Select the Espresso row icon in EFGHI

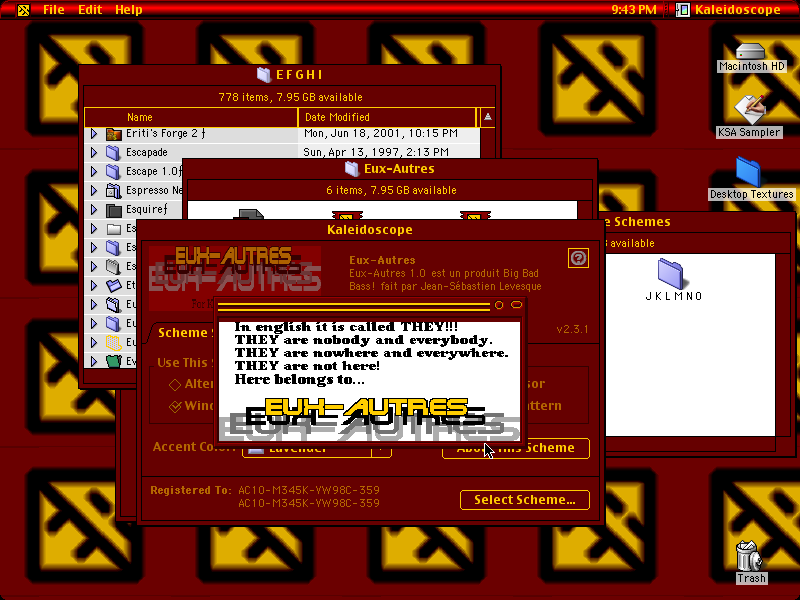coord(113,190)
